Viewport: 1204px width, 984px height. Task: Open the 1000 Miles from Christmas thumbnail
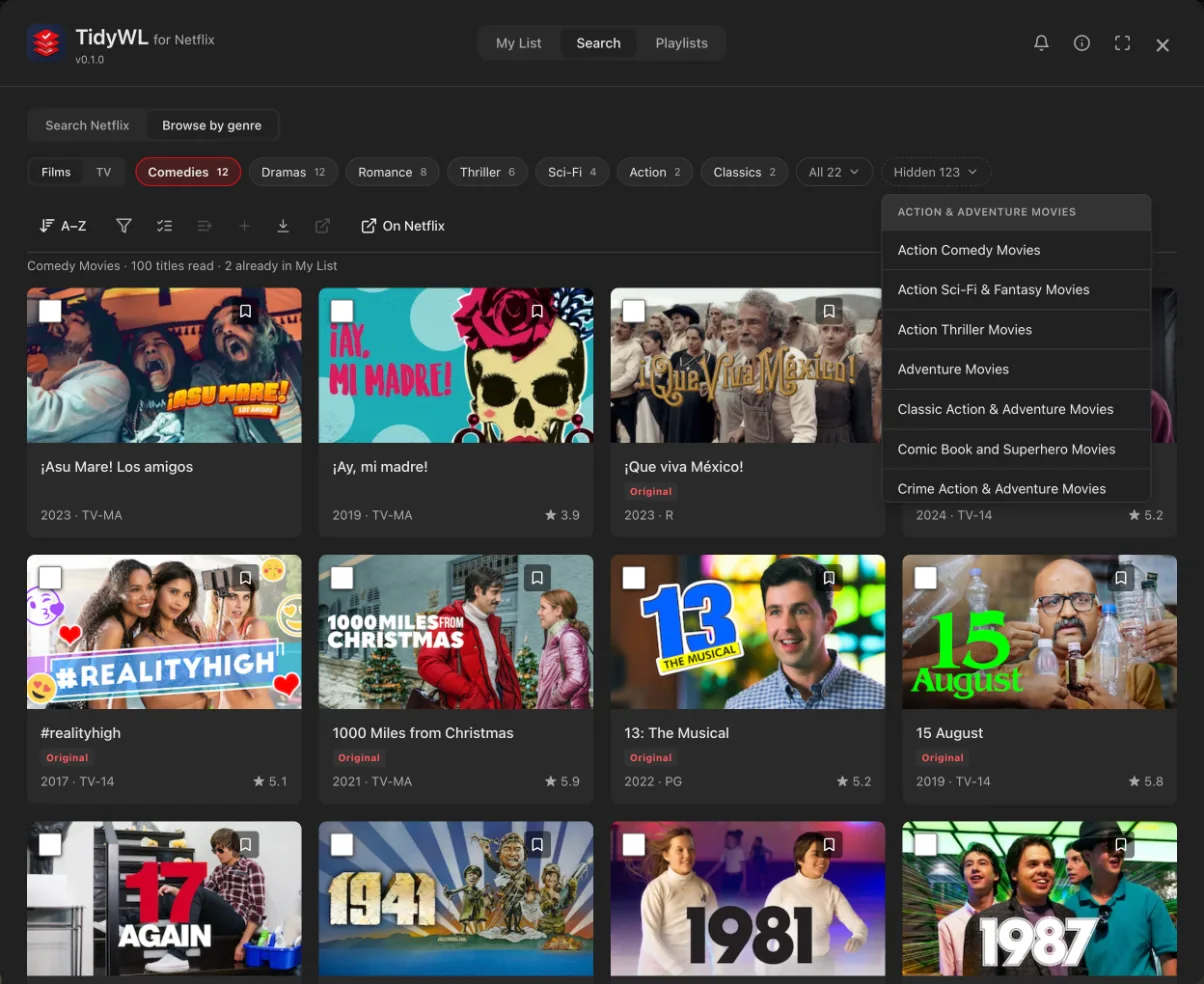coord(456,632)
